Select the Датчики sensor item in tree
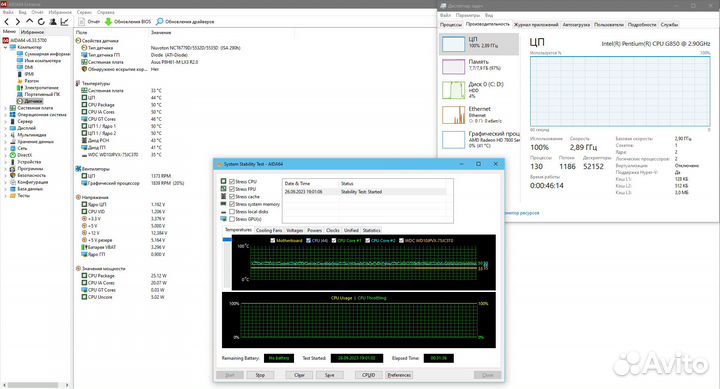 click(x=30, y=101)
